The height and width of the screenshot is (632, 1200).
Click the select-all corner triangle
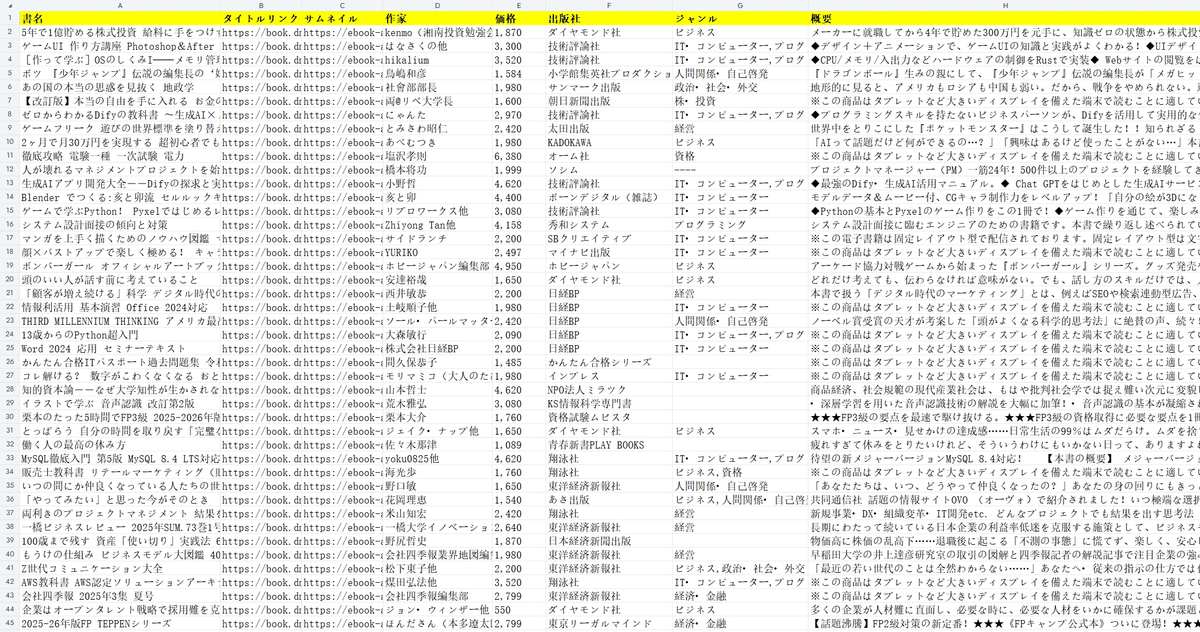point(9,6)
